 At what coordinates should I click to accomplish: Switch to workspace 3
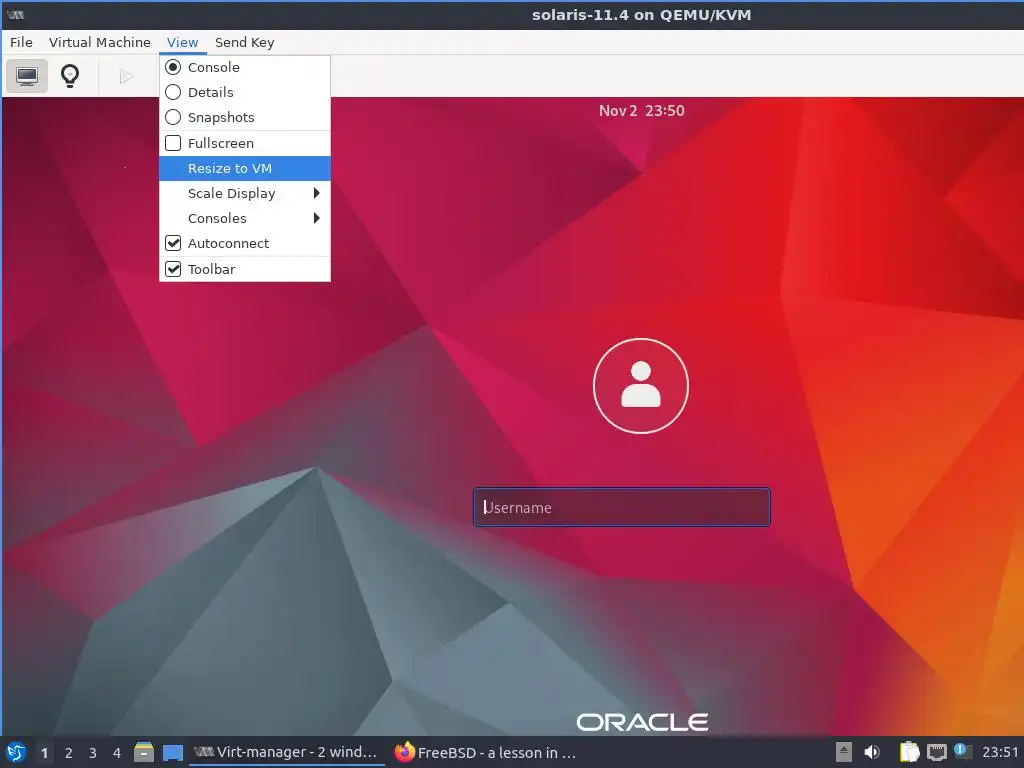tap(93, 753)
